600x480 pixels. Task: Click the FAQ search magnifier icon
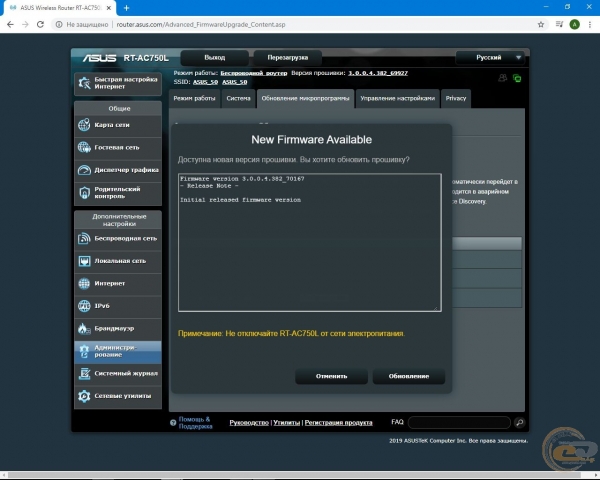click(519, 423)
